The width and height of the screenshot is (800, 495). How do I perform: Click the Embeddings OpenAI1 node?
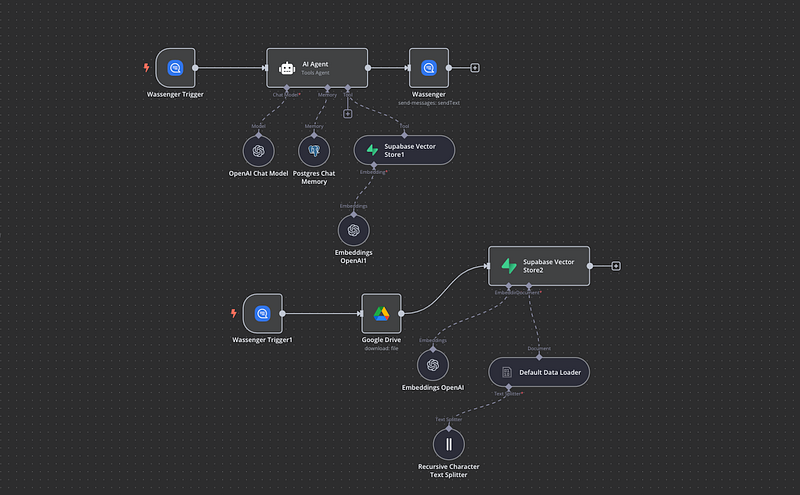click(x=353, y=230)
